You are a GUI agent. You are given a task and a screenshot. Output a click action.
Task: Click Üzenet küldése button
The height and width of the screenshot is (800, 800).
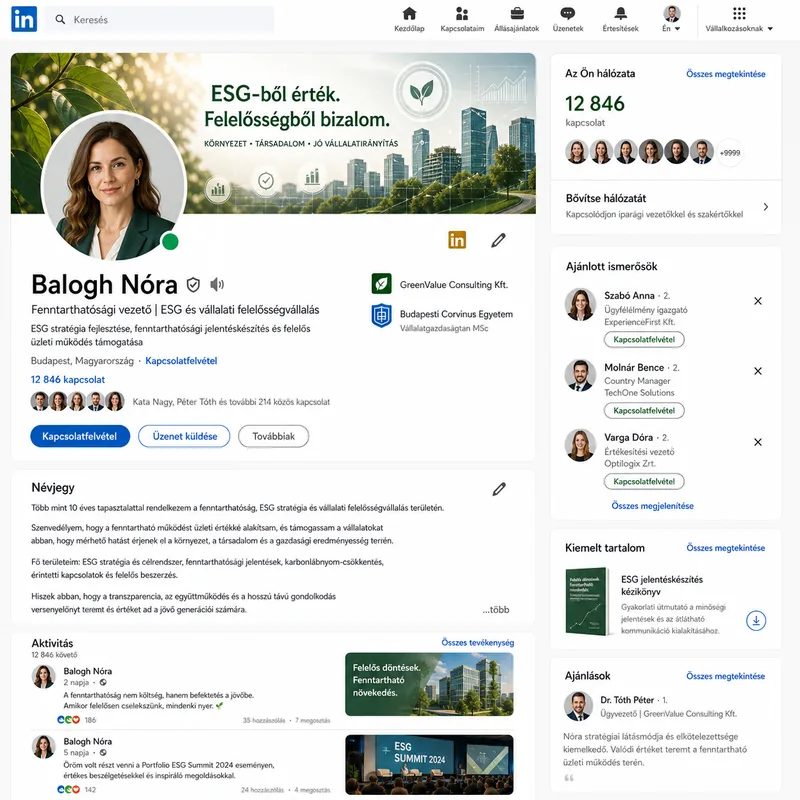[x=184, y=436]
